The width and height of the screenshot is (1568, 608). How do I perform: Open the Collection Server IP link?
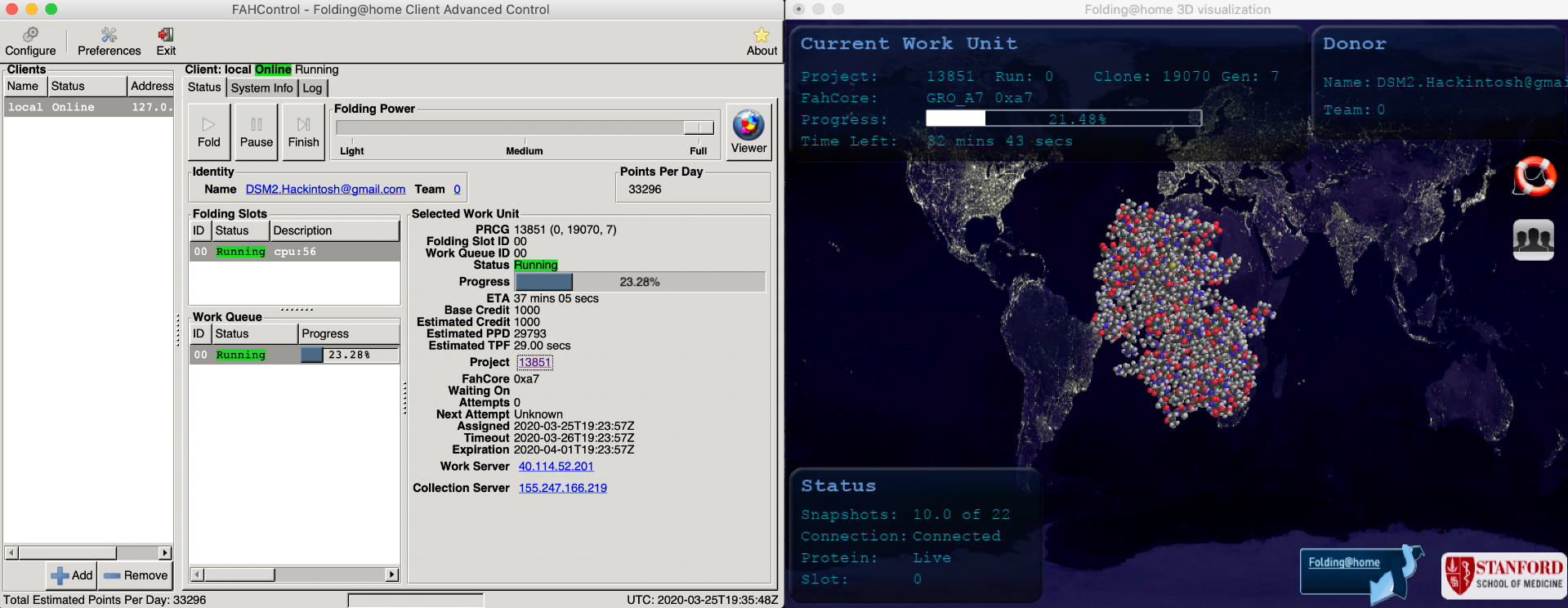point(562,488)
